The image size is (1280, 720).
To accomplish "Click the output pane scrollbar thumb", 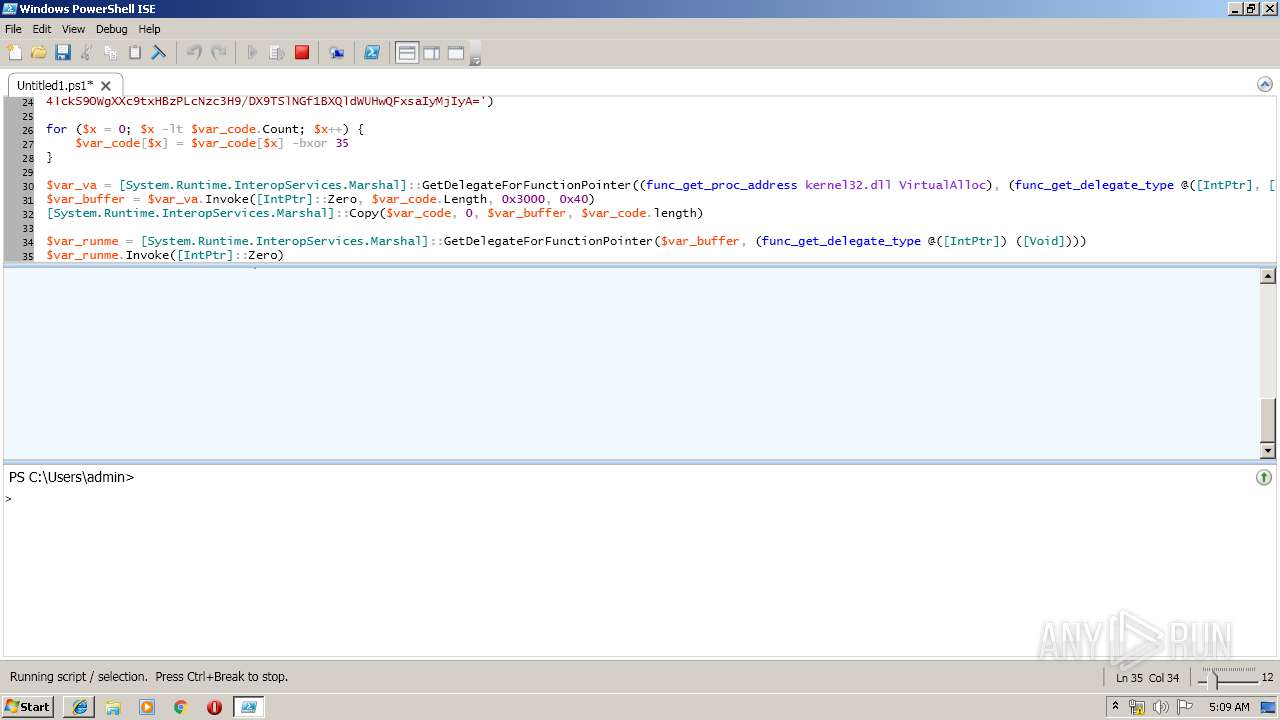I will pyautogui.click(x=1268, y=420).
